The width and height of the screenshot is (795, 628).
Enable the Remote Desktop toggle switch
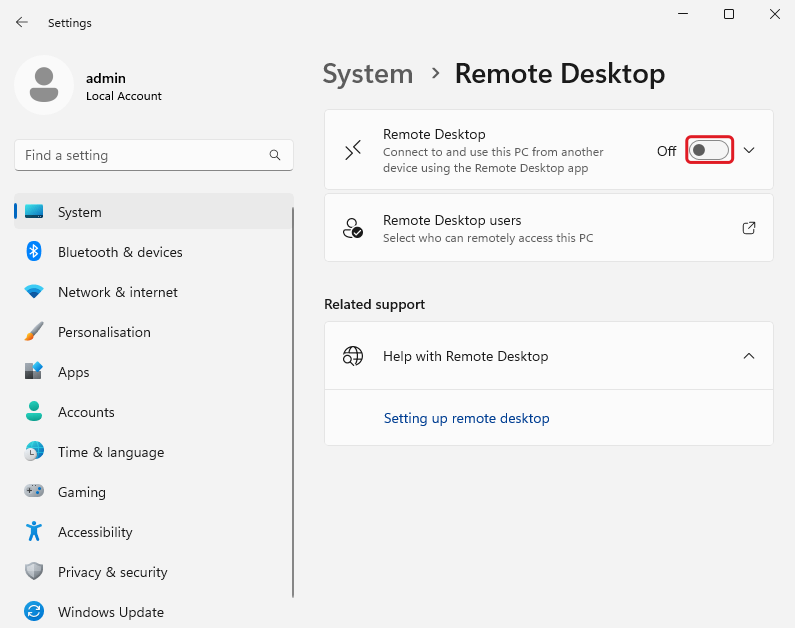click(710, 150)
